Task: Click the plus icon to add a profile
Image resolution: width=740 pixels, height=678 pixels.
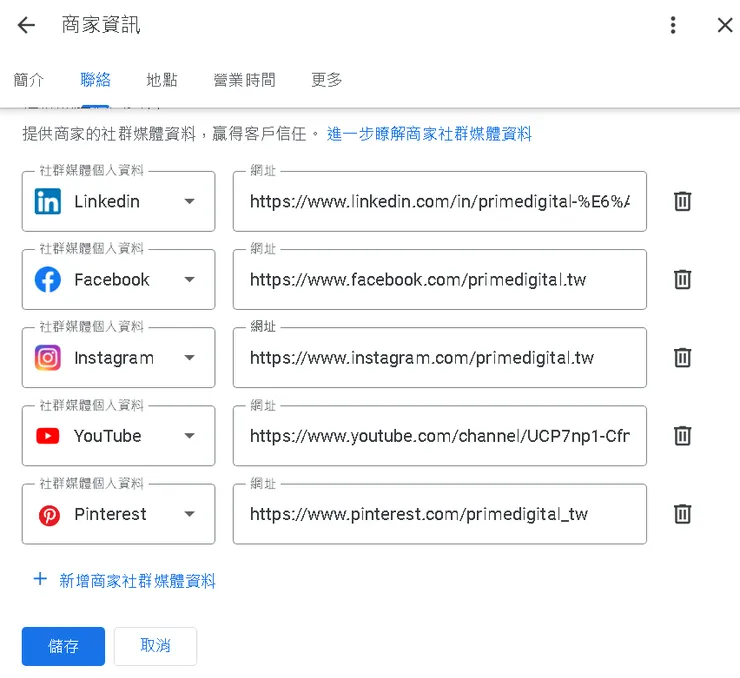Action: (40, 579)
